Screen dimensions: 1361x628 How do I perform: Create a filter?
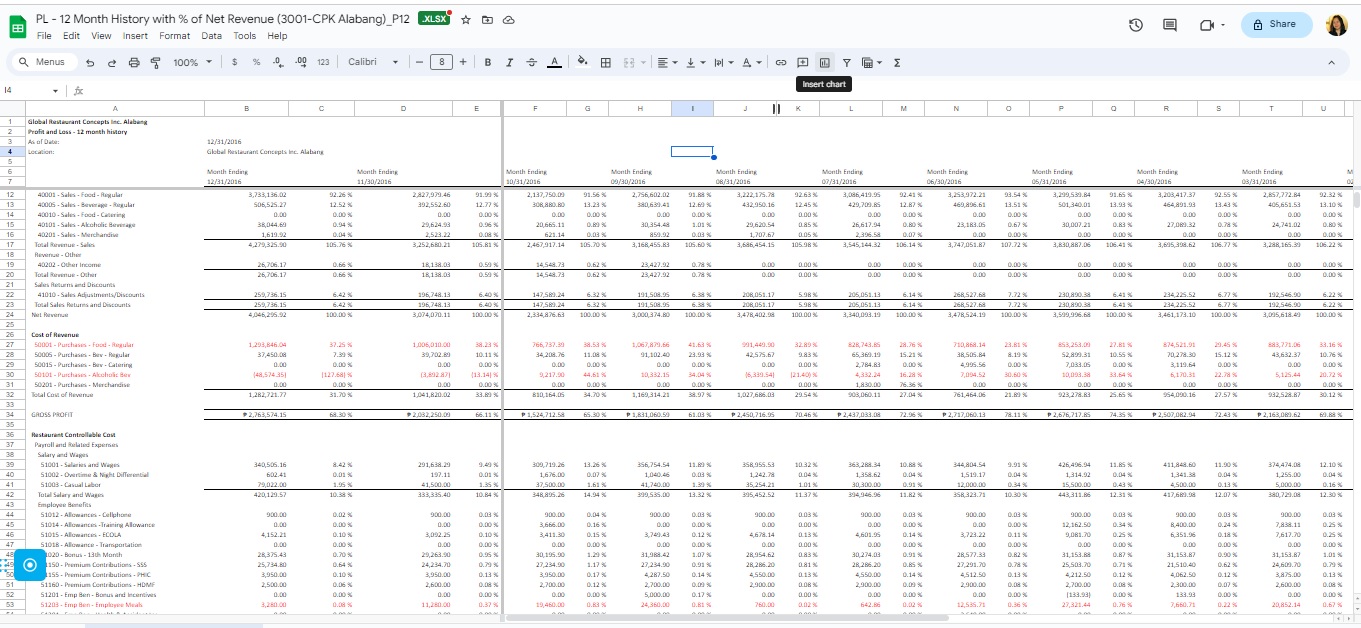click(846, 62)
